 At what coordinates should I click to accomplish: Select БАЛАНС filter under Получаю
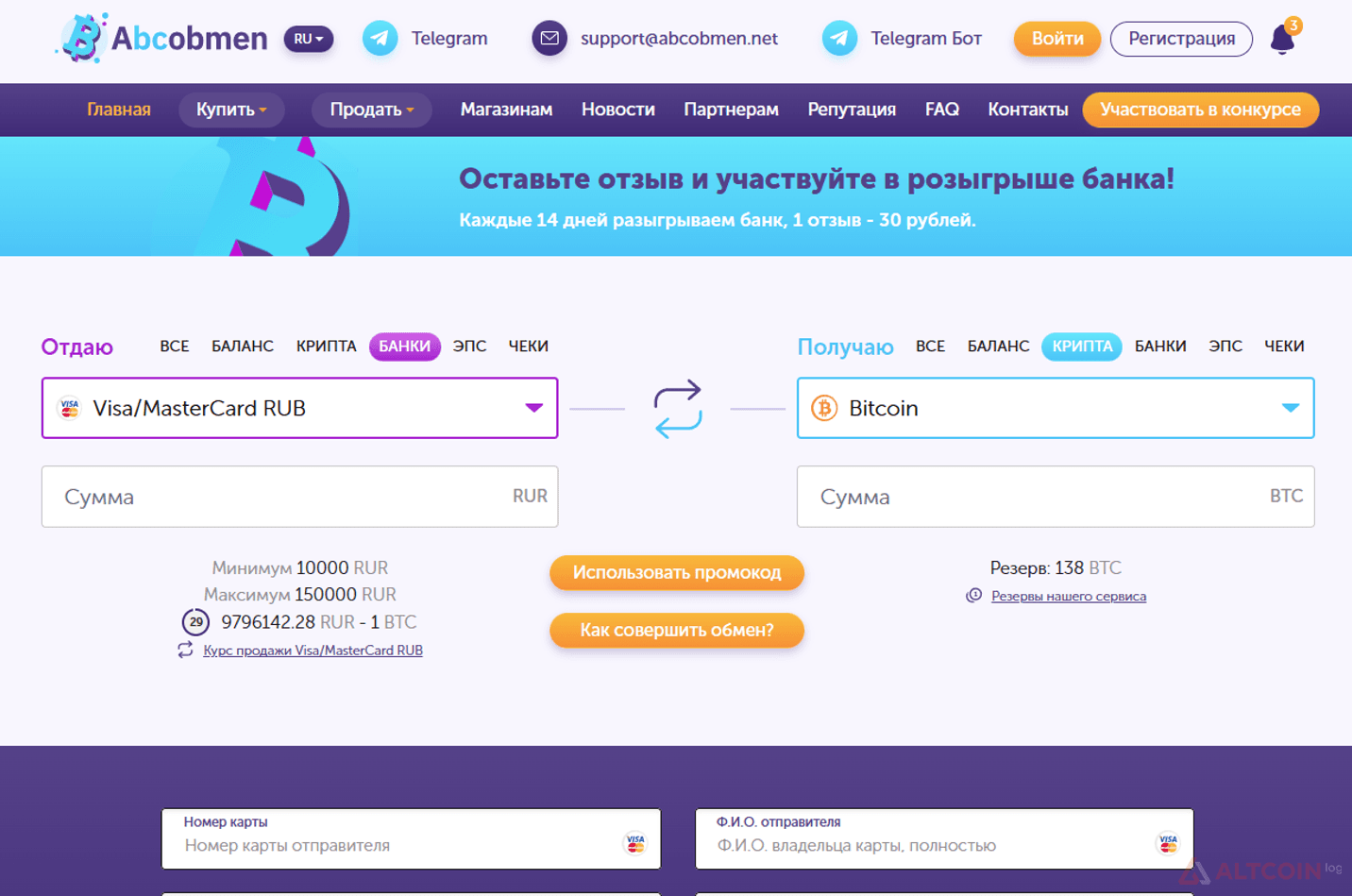(x=999, y=347)
